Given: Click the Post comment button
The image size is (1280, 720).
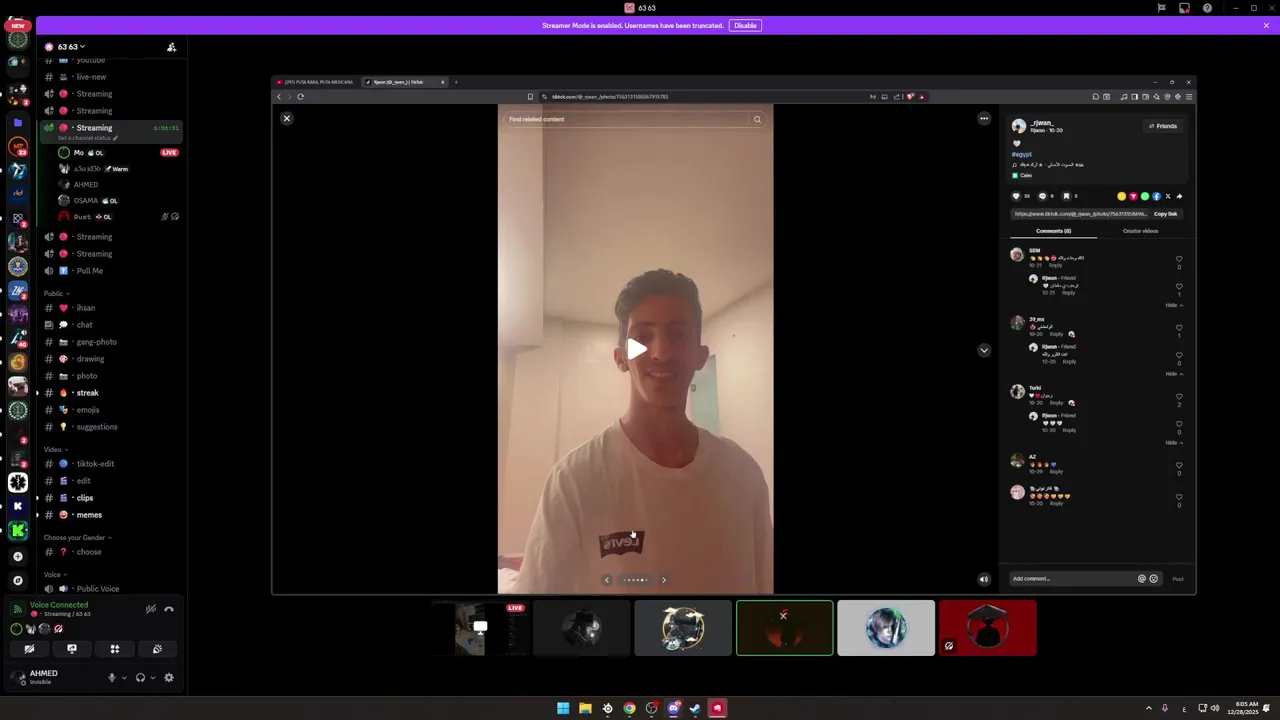Looking at the screenshot, I should point(1178,579).
